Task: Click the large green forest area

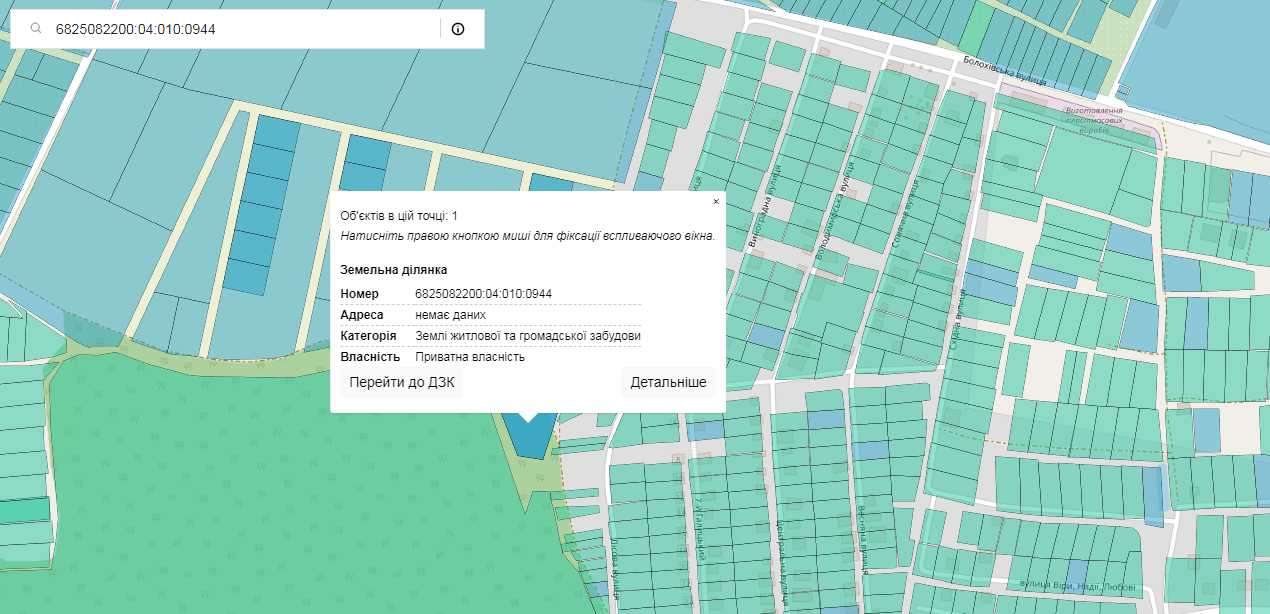Action: (x=250, y=480)
